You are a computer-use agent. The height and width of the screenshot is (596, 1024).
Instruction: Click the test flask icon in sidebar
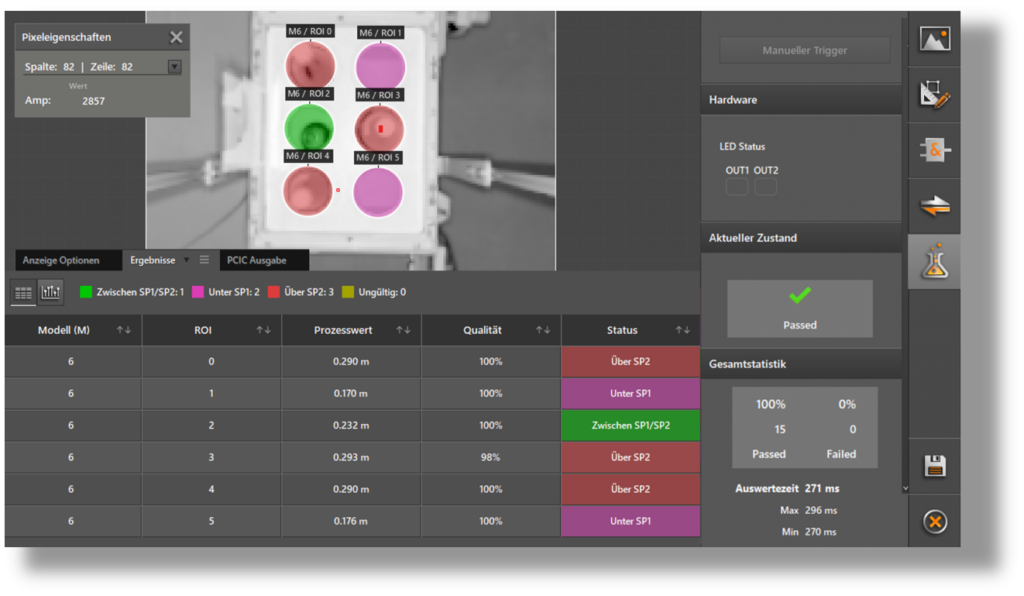point(934,262)
